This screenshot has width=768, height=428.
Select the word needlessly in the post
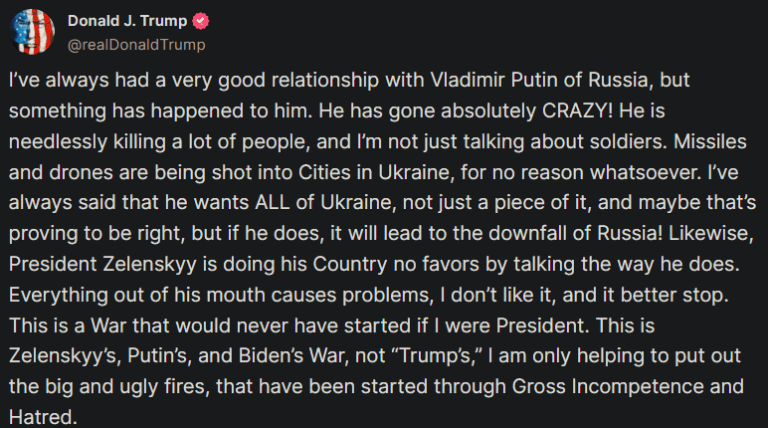coord(58,142)
